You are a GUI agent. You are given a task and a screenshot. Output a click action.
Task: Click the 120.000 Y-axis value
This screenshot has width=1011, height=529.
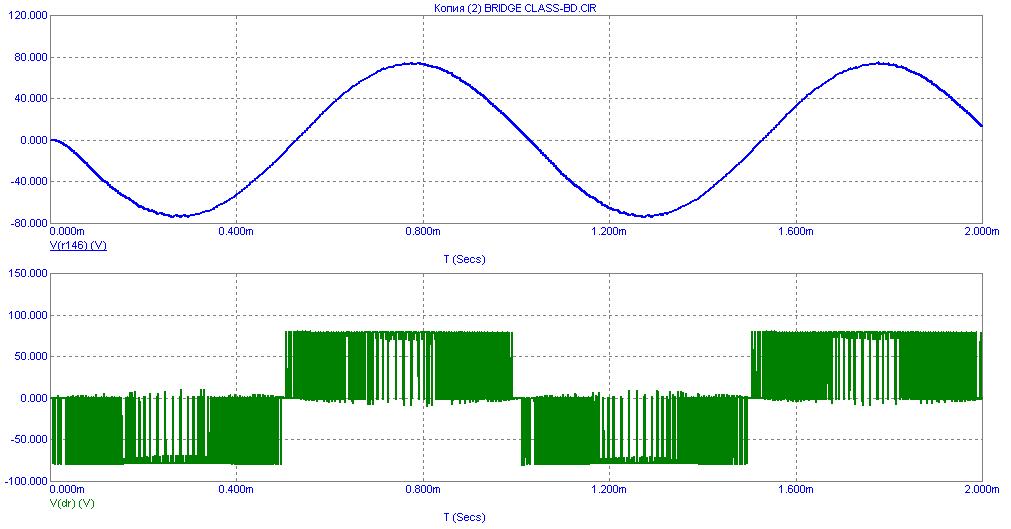pos(28,15)
